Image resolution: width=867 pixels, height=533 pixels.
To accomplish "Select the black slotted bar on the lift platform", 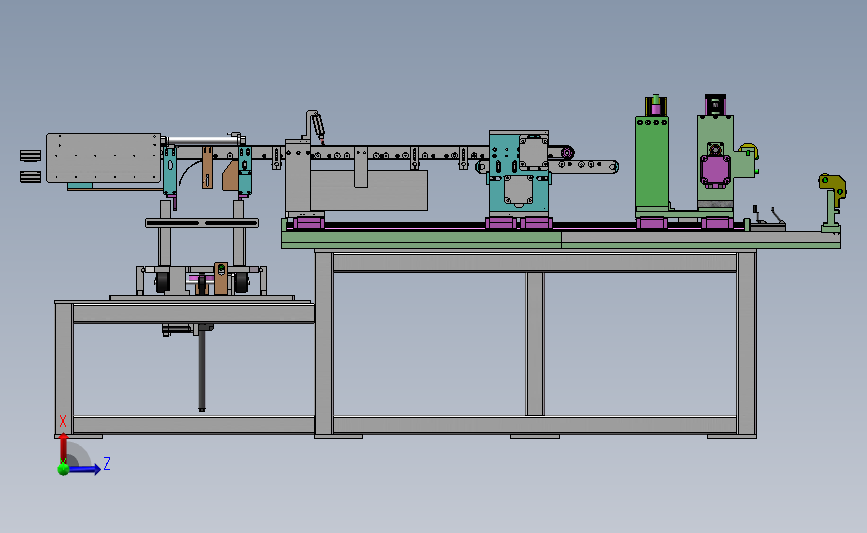I will (x=202, y=223).
